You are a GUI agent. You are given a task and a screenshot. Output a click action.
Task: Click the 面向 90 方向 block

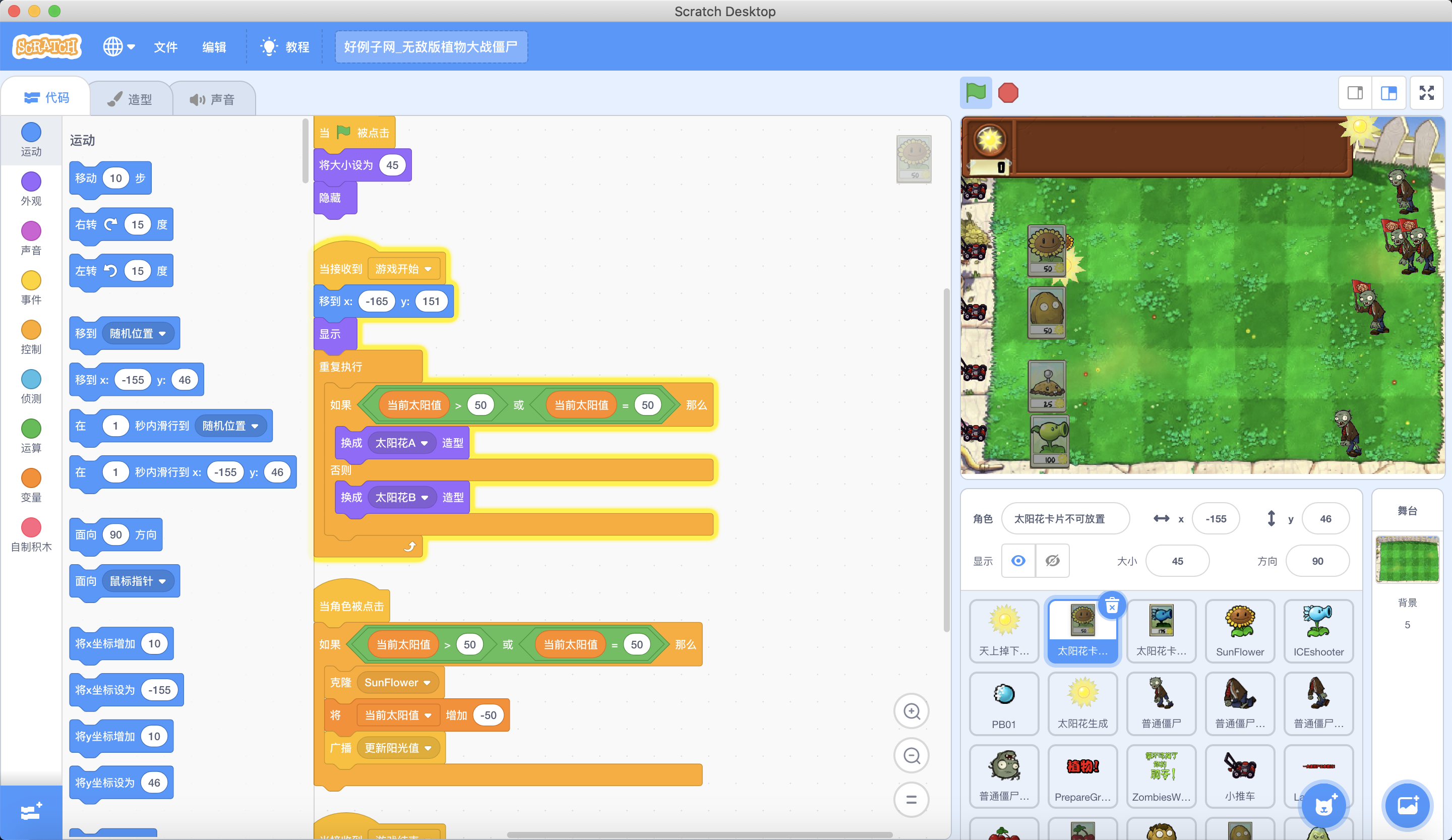(116, 535)
